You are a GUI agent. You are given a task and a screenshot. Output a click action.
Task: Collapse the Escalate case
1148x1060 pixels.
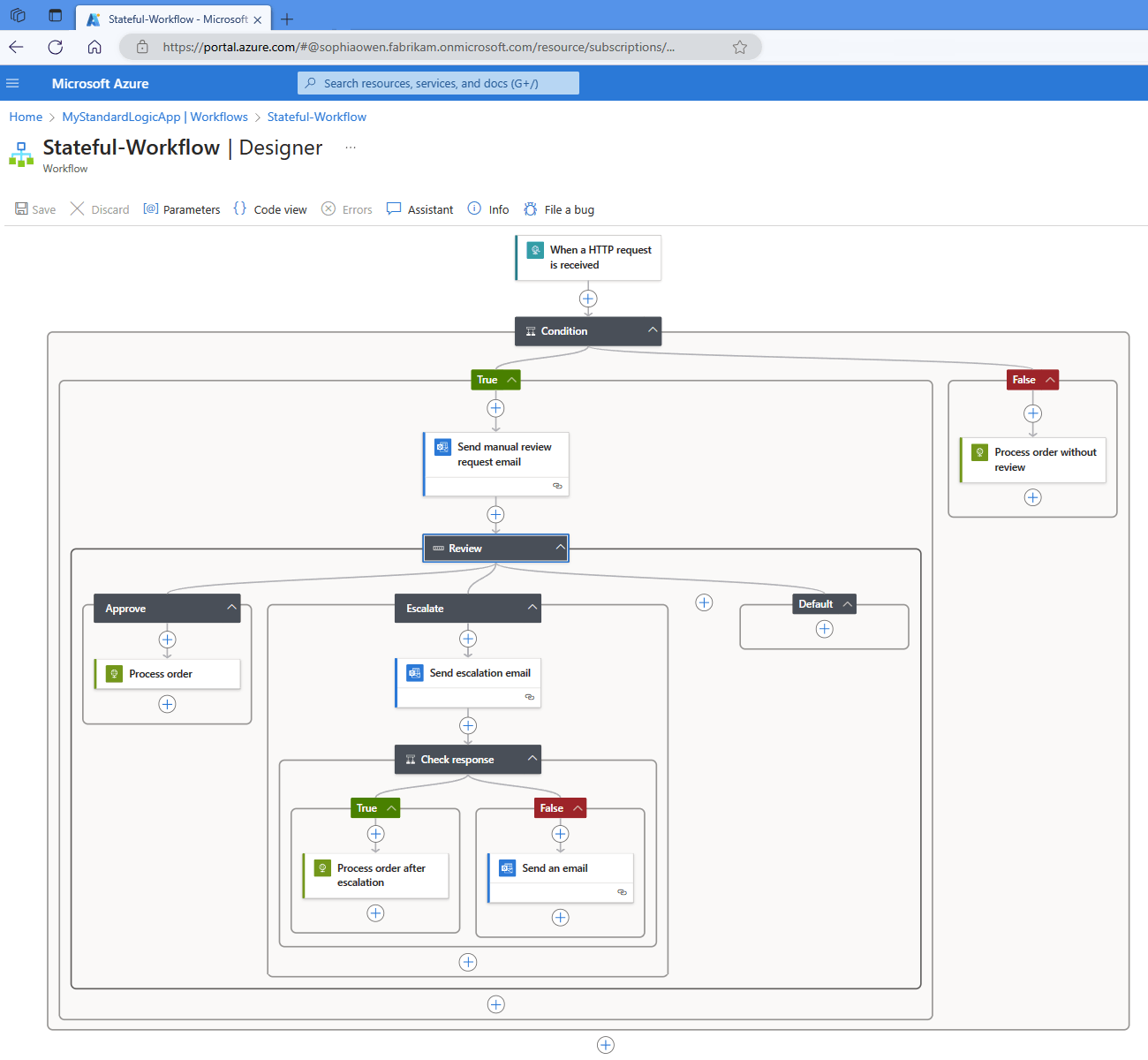[x=532, y=608]
